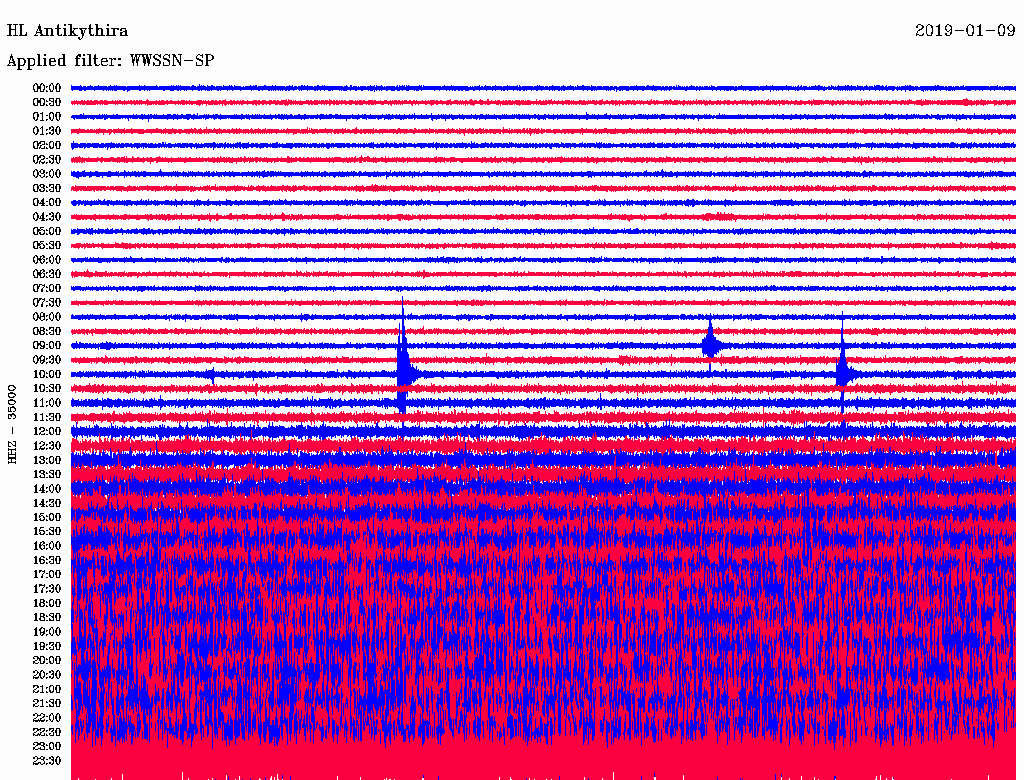Click the 06:30 time label
The image size is (1024, 780).
[47, 274]
